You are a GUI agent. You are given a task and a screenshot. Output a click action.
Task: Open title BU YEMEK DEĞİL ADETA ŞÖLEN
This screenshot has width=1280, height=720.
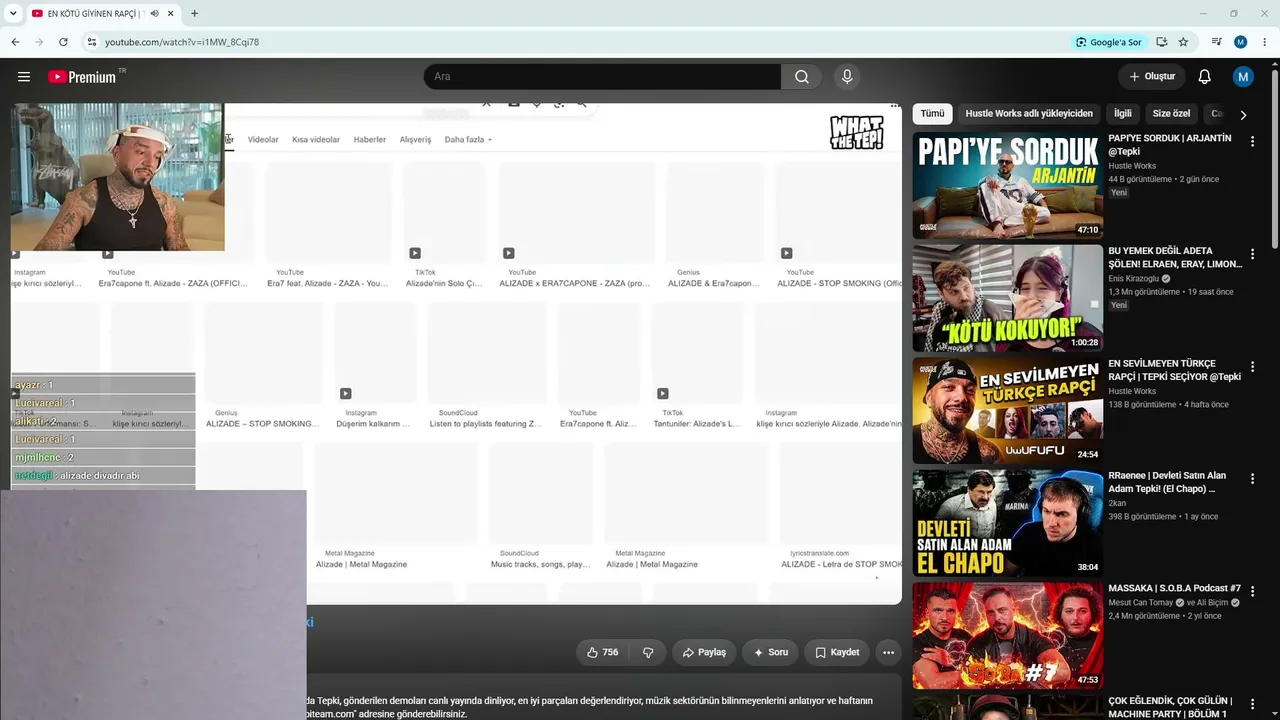[x=1175, y=257]
